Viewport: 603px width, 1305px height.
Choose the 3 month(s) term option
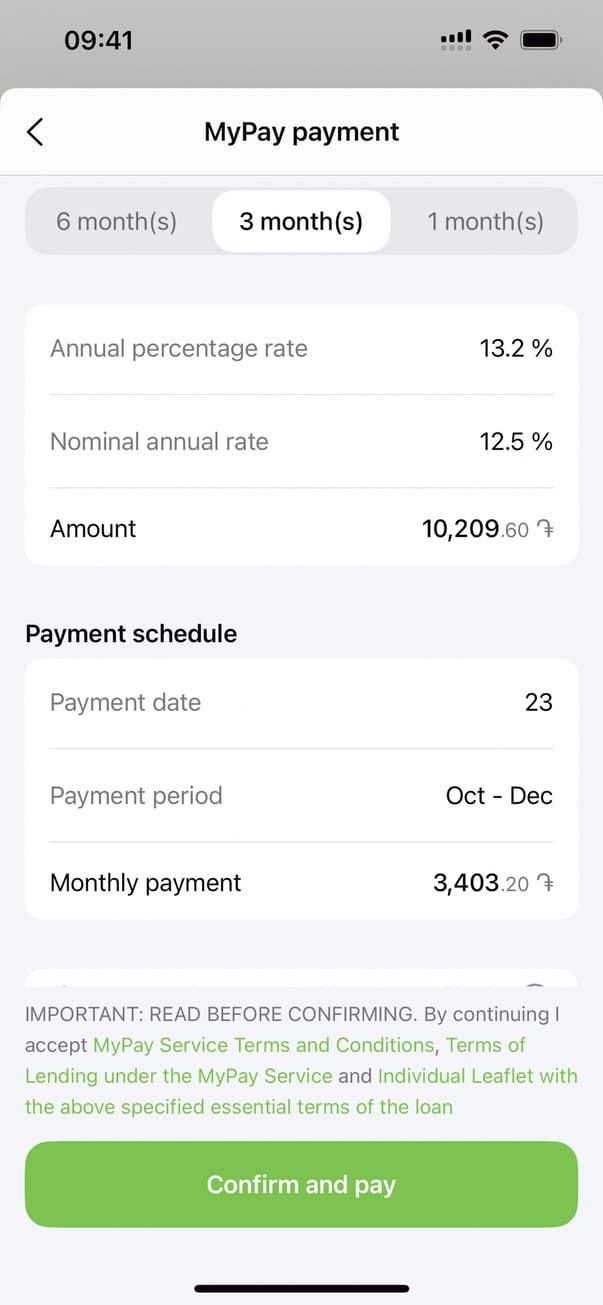(301, 221)
